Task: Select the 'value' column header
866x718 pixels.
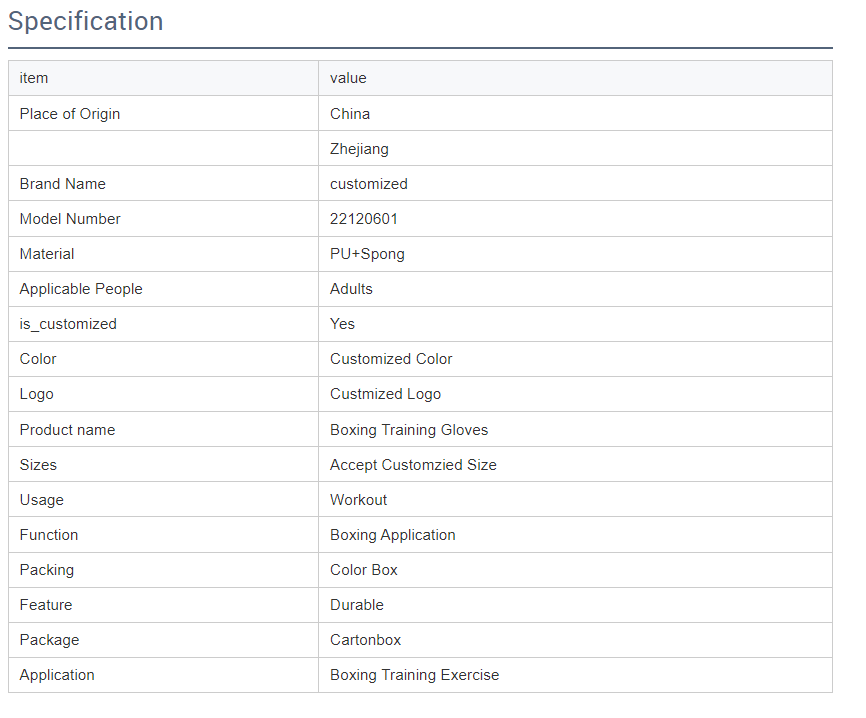Action: pos(348,78)
